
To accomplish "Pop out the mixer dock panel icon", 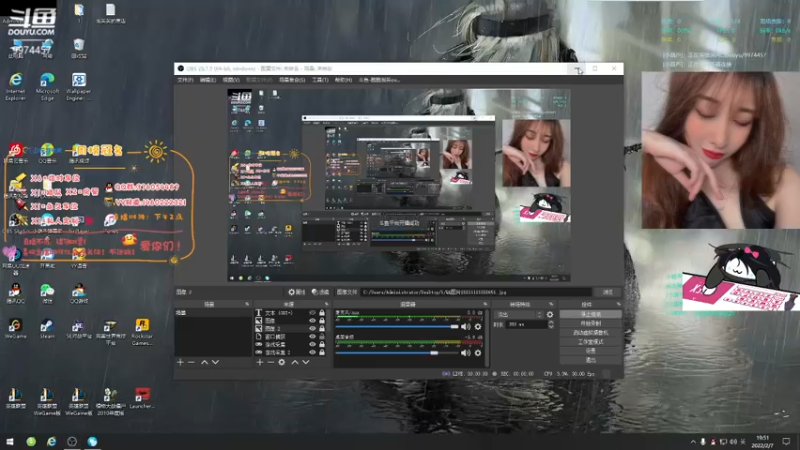I will 485,304.
